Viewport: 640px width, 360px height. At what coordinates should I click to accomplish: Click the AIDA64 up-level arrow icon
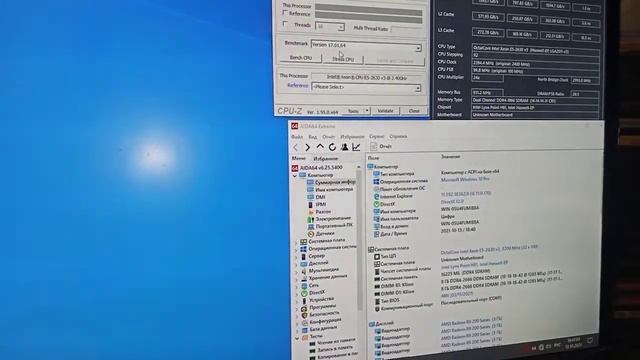pos(320,147)
